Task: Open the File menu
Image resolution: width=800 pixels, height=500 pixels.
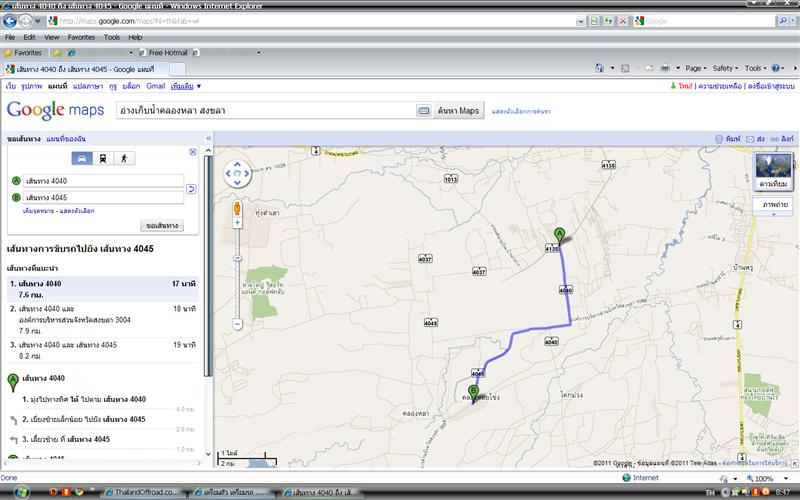Action: (10, 37)
